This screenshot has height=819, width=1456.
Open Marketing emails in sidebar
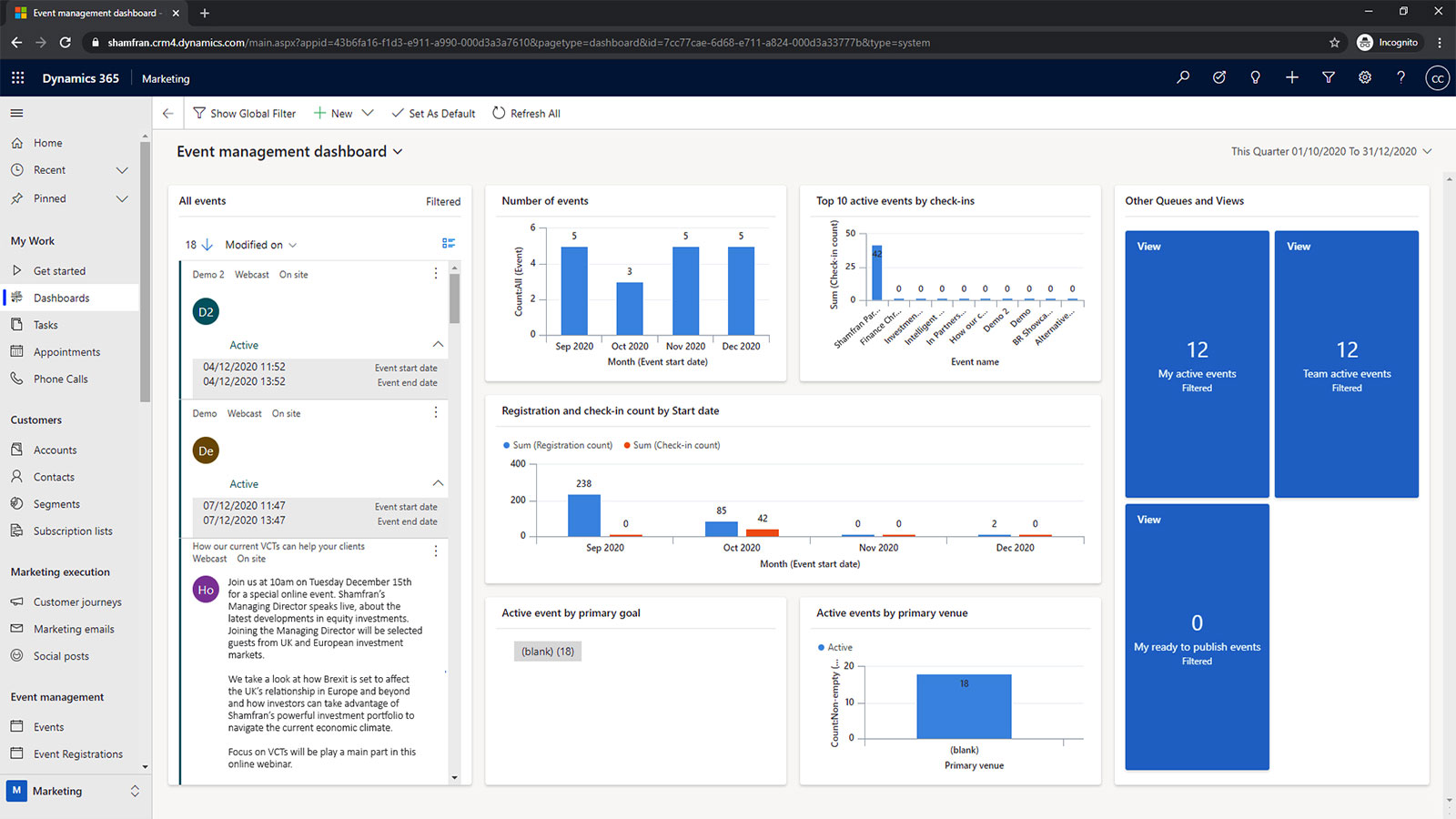tap(72, 629)
